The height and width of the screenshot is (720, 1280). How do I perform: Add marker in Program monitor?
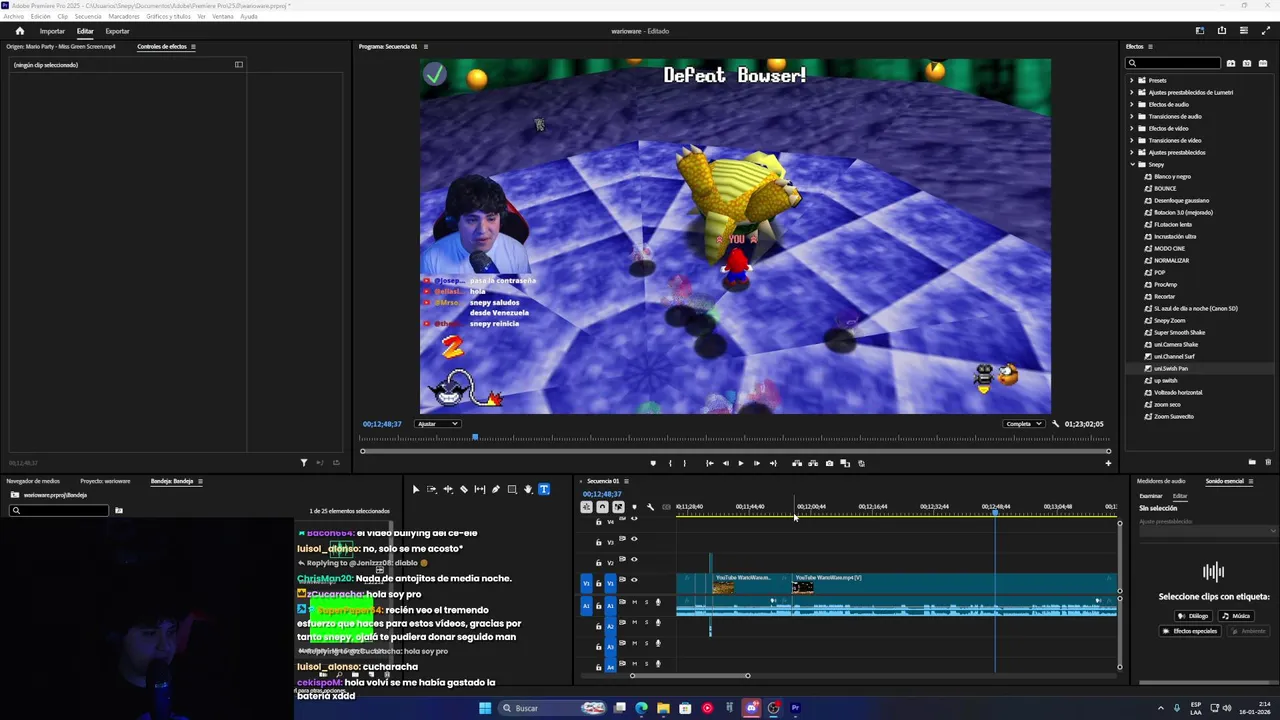tap(653, 463)
